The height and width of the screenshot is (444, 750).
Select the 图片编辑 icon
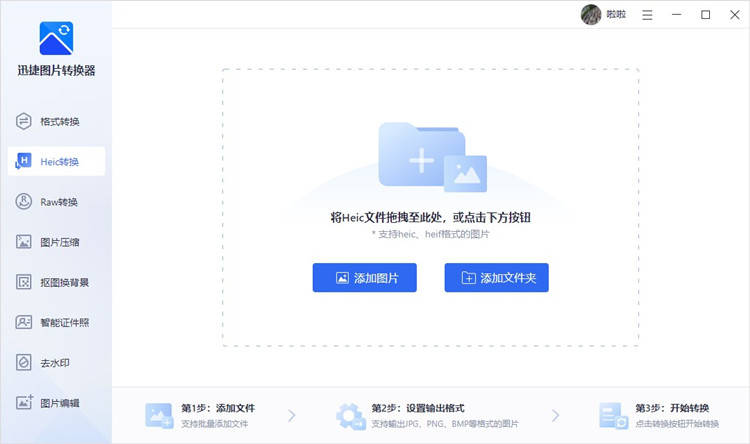[x=24, y=402]
